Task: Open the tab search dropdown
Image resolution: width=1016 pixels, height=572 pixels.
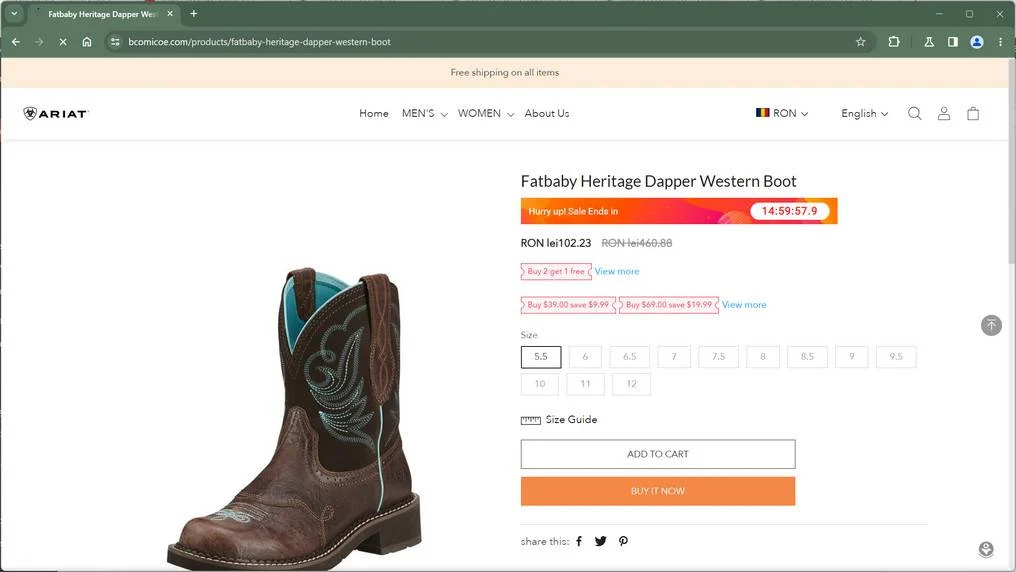Action: (x=14, y=14)
